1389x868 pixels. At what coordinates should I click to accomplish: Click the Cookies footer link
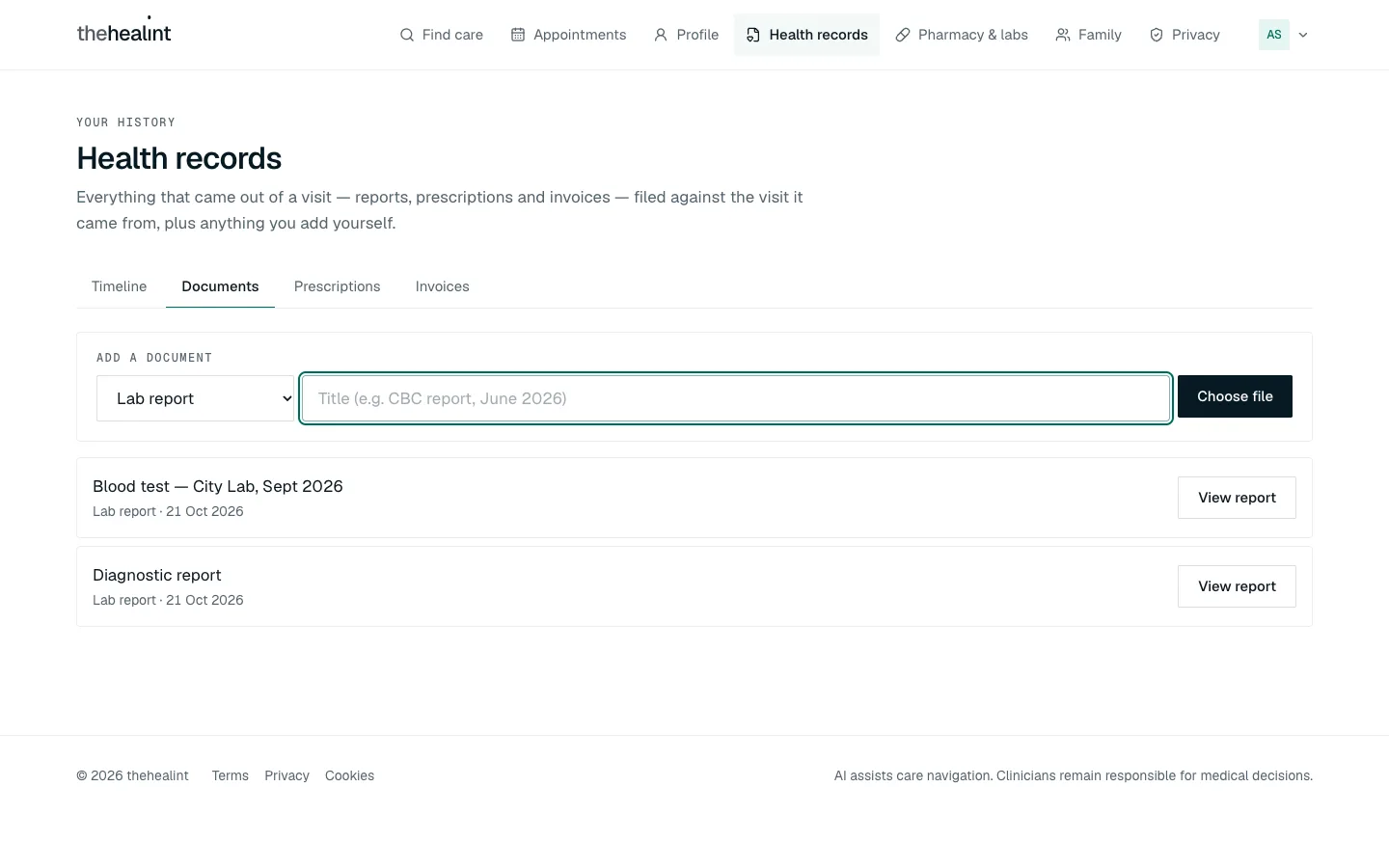point(349,775)
